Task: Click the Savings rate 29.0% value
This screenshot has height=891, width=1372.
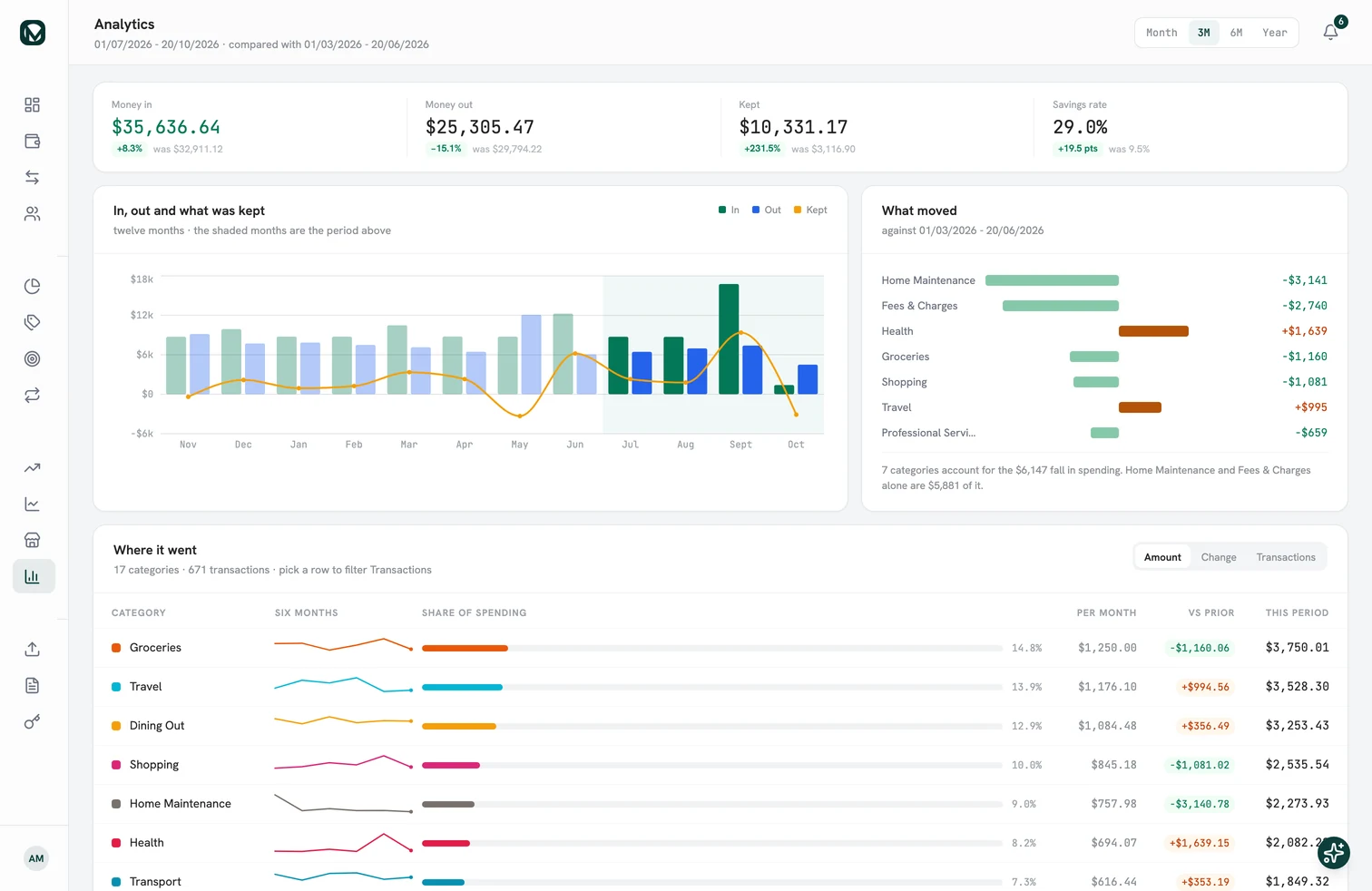Action: point(1080,127)
